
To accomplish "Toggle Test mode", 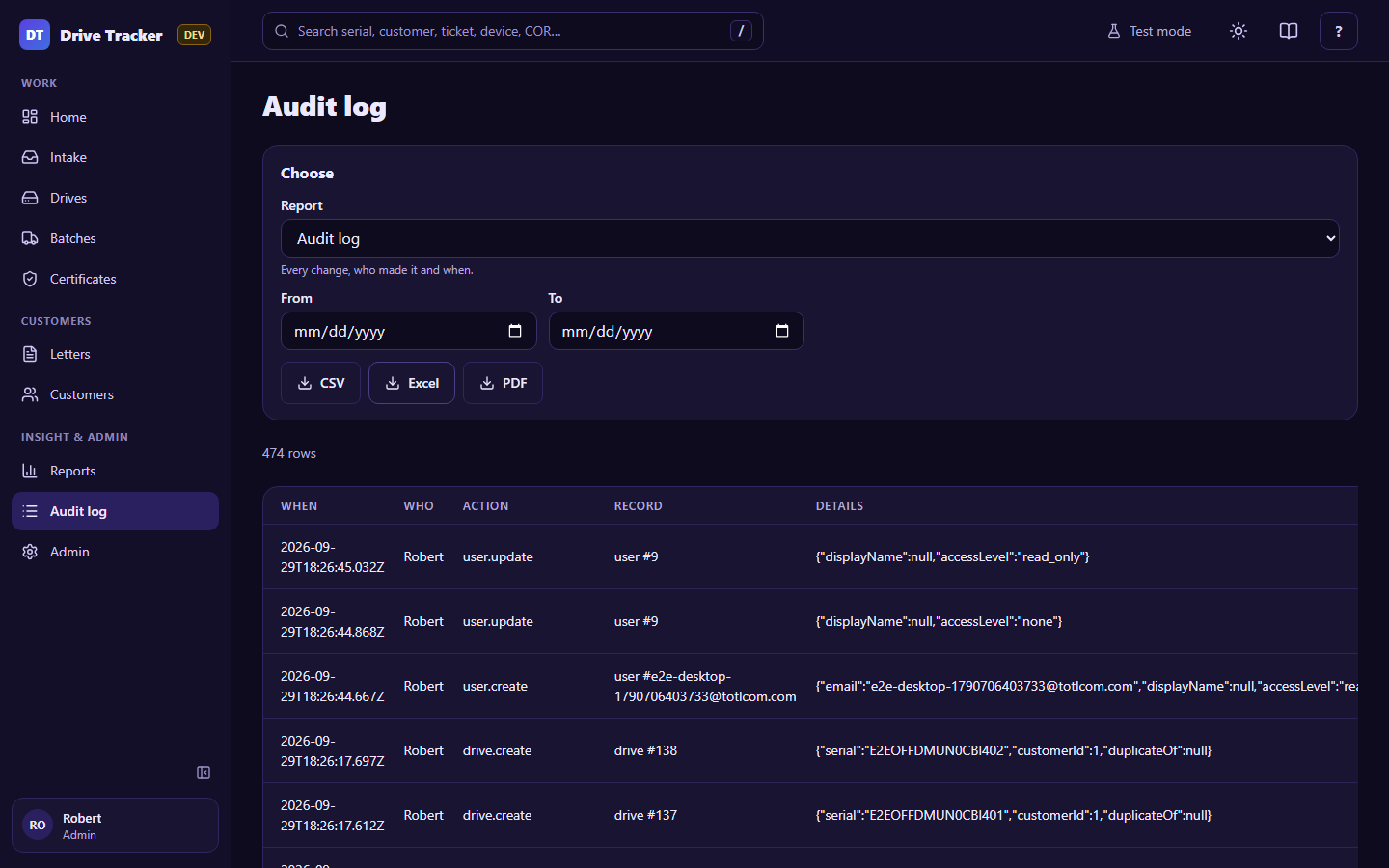I will (x=1149, y=31).
